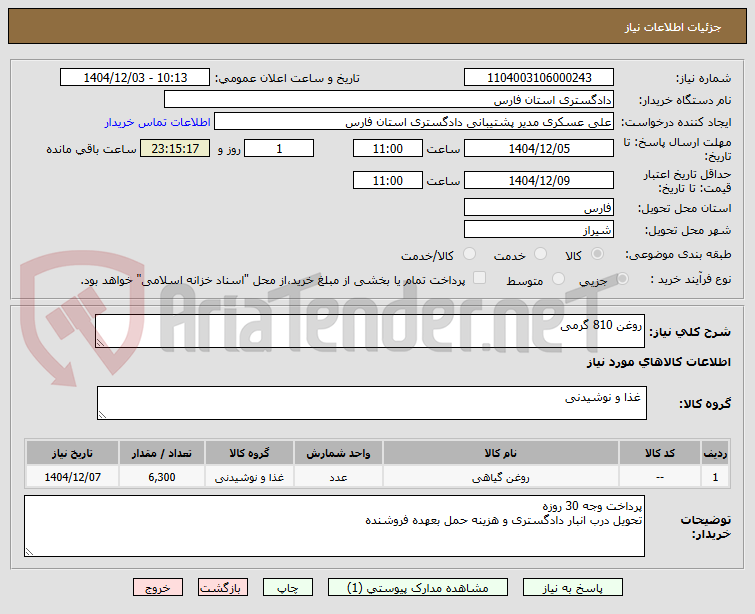This screenshot has height=614, width=755.
Task: Select the متوسط purchase type radio
Action: 558,278
